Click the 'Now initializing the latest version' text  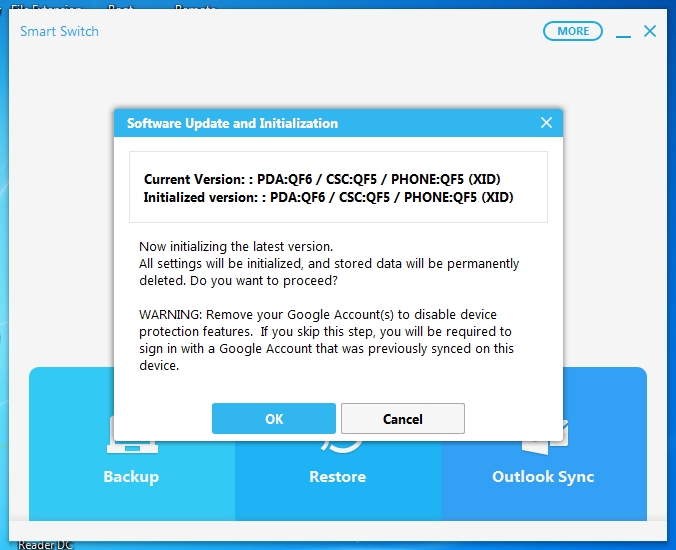236,247
